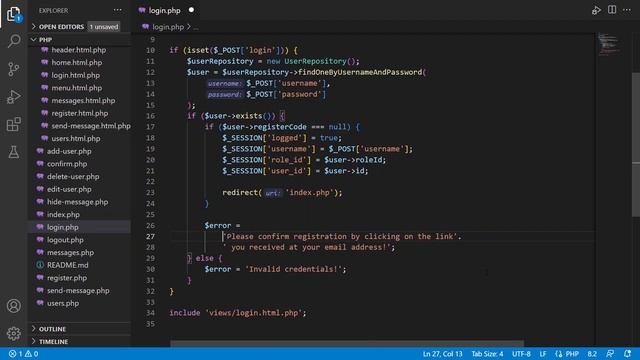Change the LF end of line sequence
Viewport: 640px width, 360px height.
[x=543, y=354]
